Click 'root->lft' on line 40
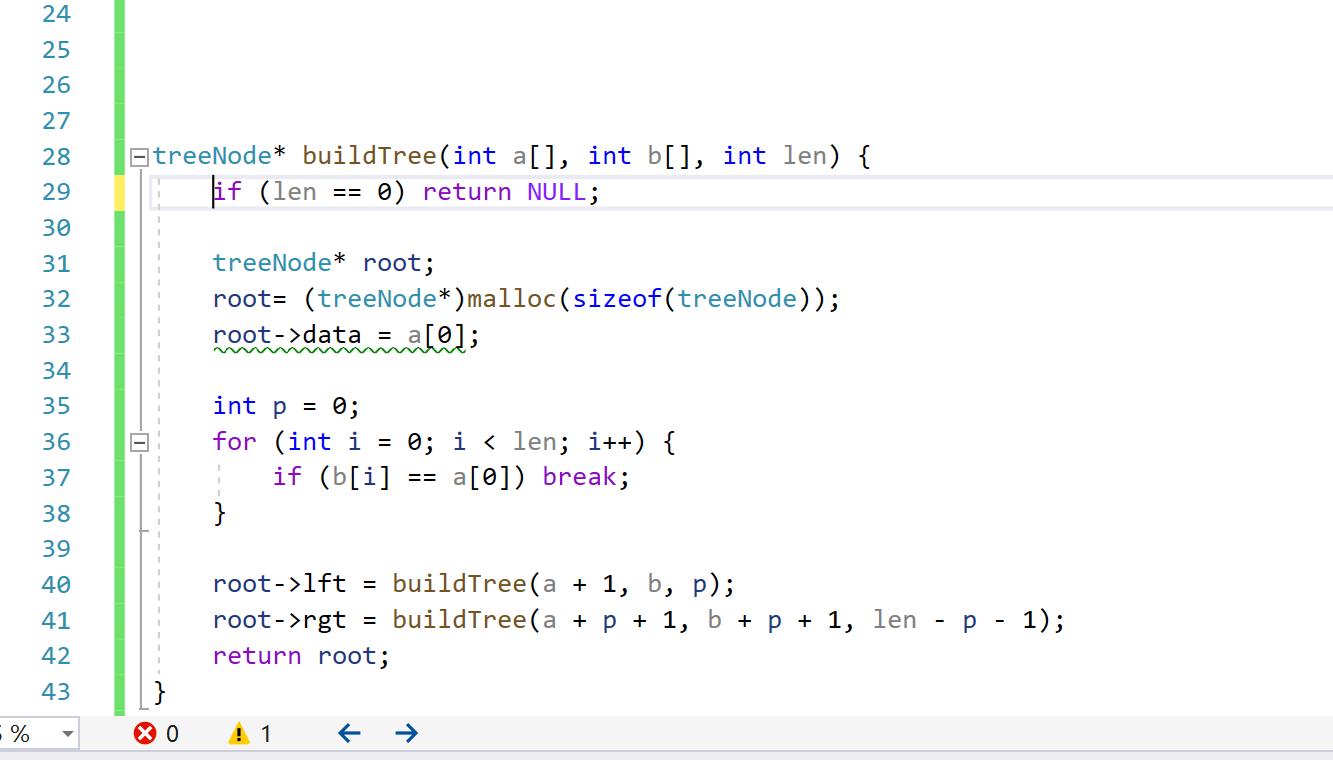Viewport: 1333px width, 760px height. [279, 584]
